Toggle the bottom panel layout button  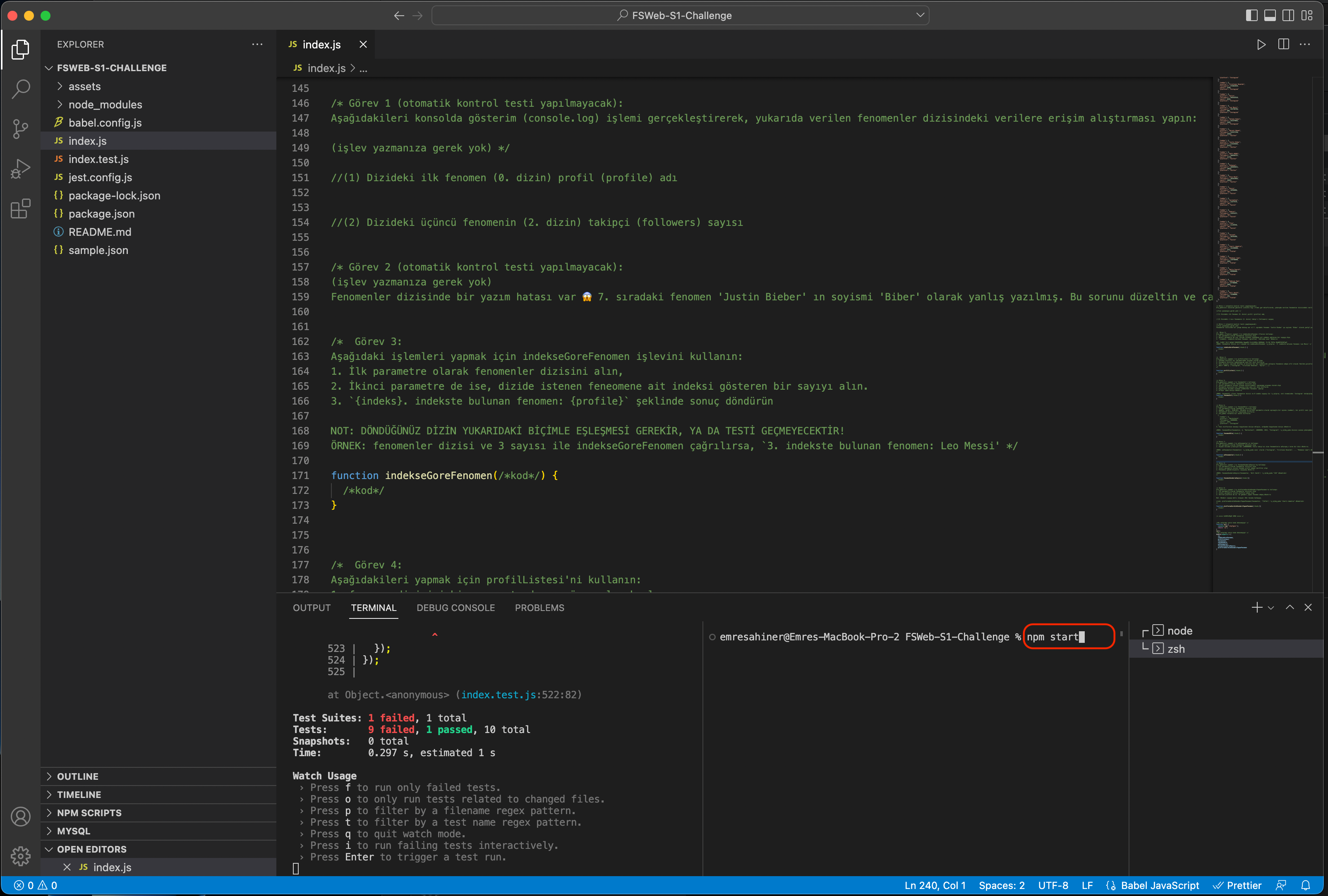coord(1270,15)
